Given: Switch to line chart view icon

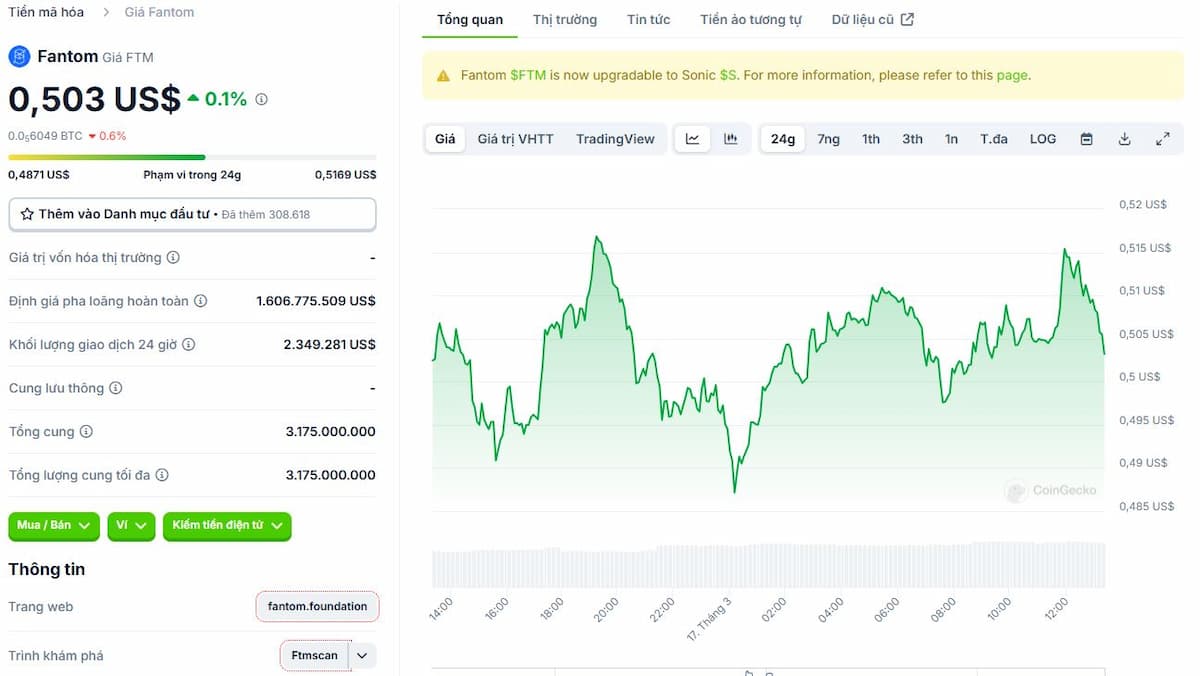Looking at the screenshot, I should (692, 139).
